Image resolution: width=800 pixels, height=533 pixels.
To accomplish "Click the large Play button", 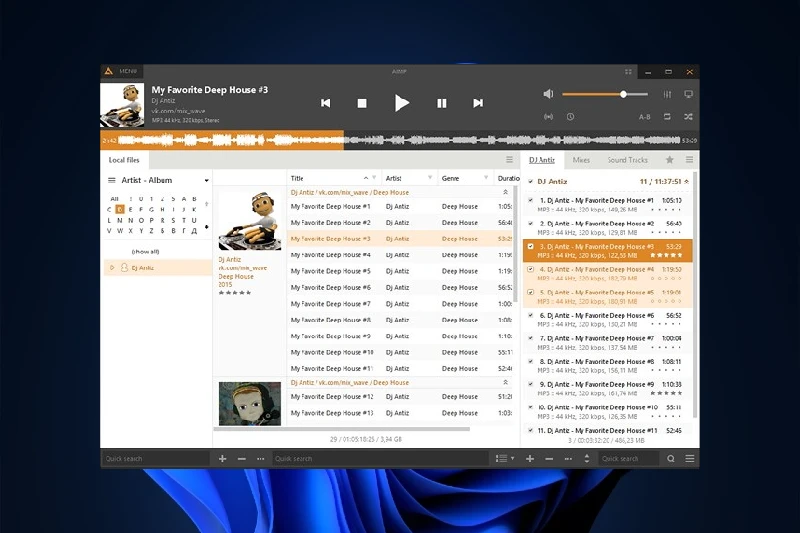I will (x=402, y=103).
